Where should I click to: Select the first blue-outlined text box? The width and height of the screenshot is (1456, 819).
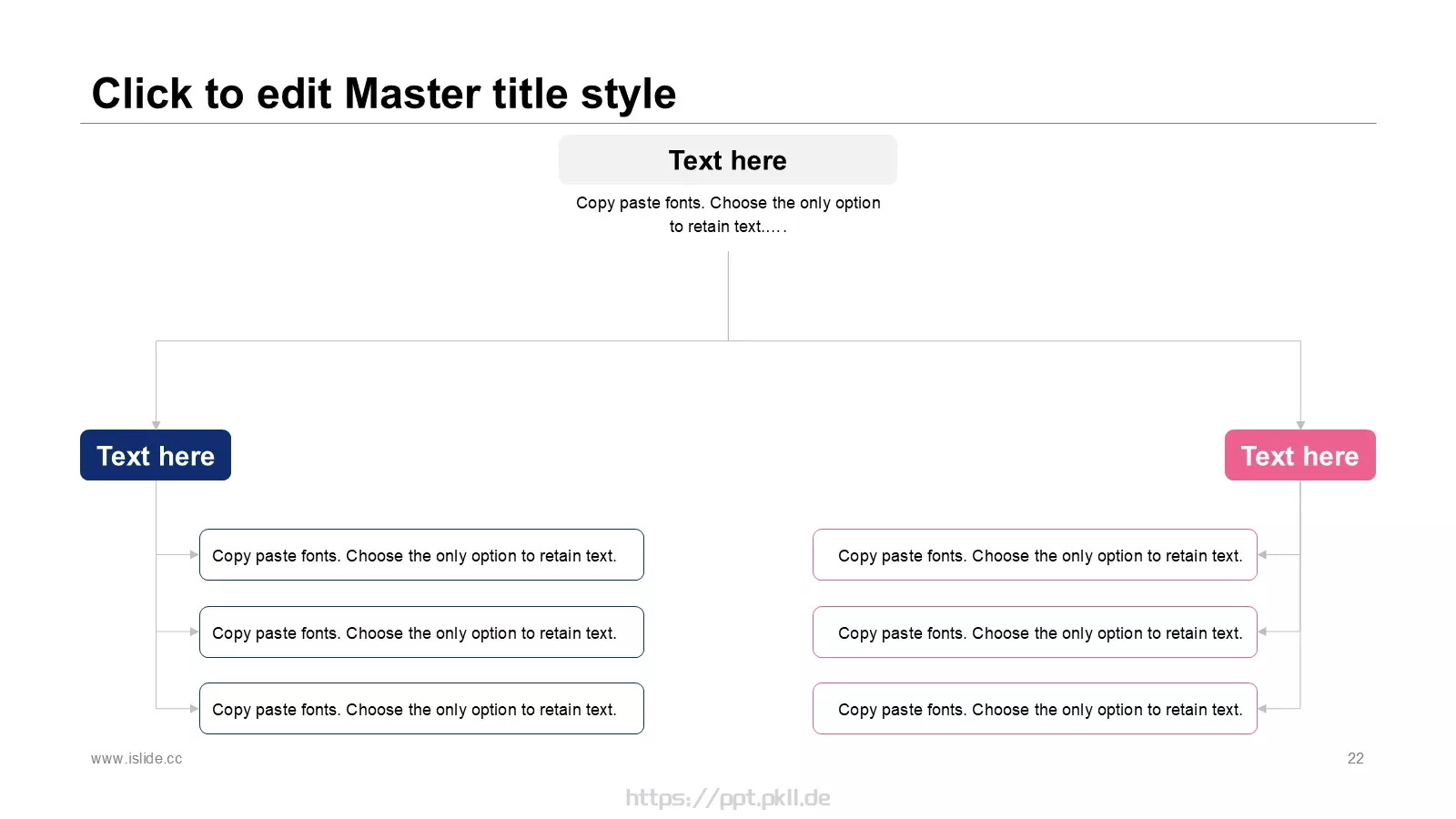click(x=421, y=555)
